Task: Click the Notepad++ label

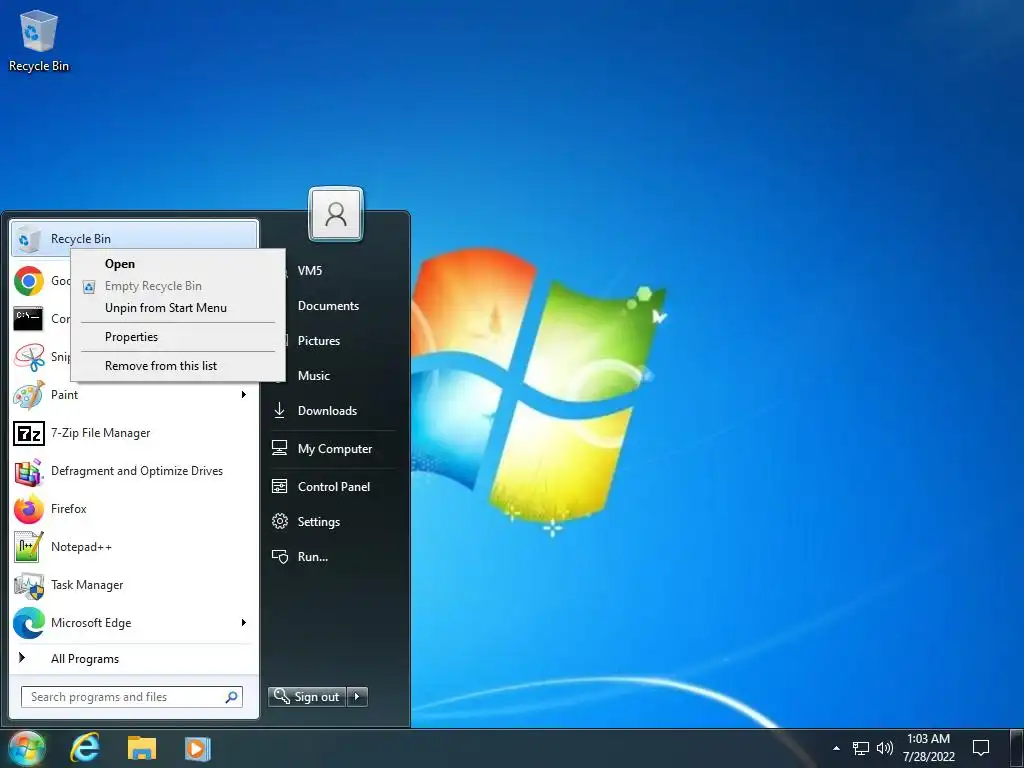Action: 81,547
